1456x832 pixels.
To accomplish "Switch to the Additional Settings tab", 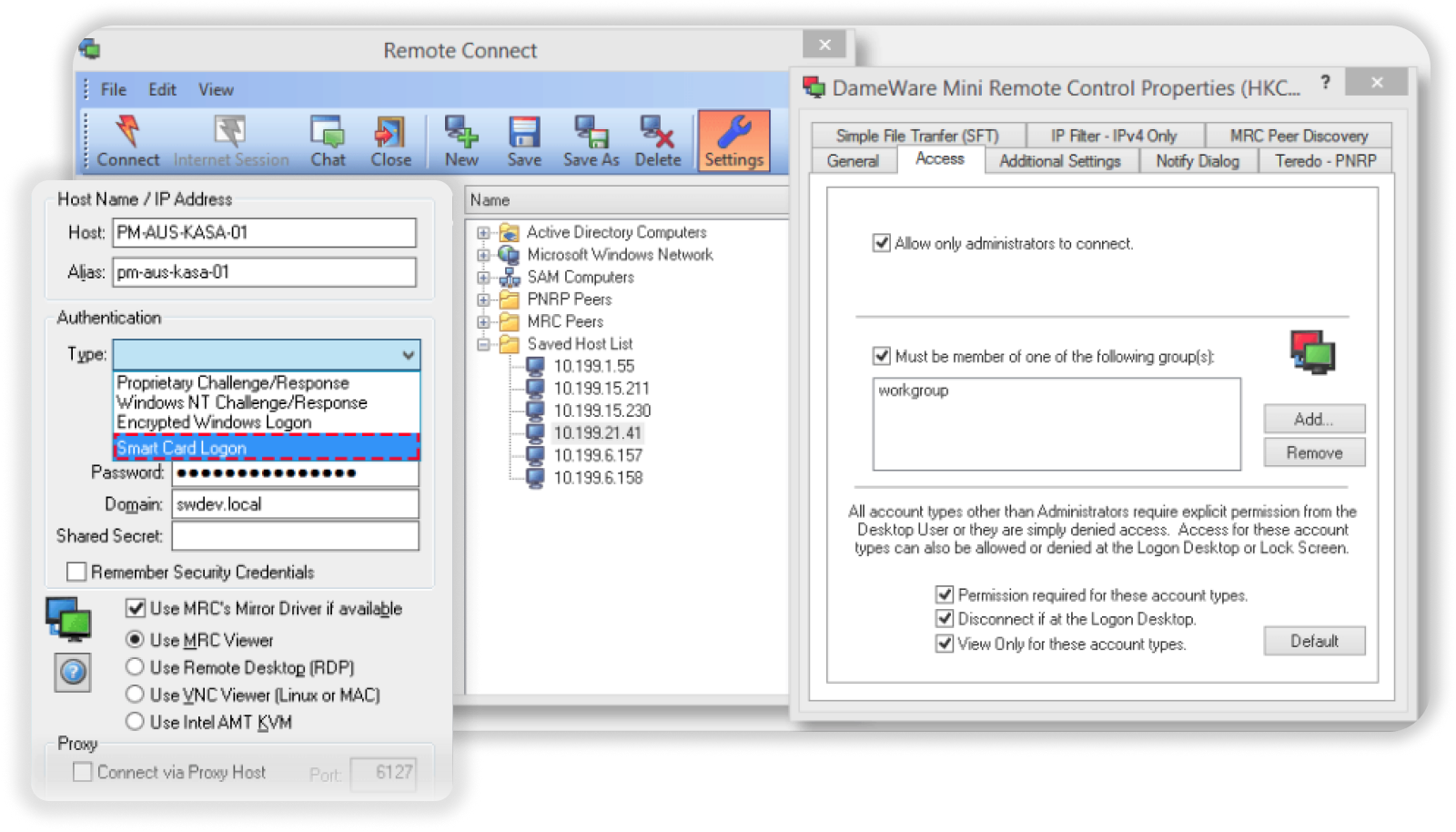I will tap(1060, 161).
